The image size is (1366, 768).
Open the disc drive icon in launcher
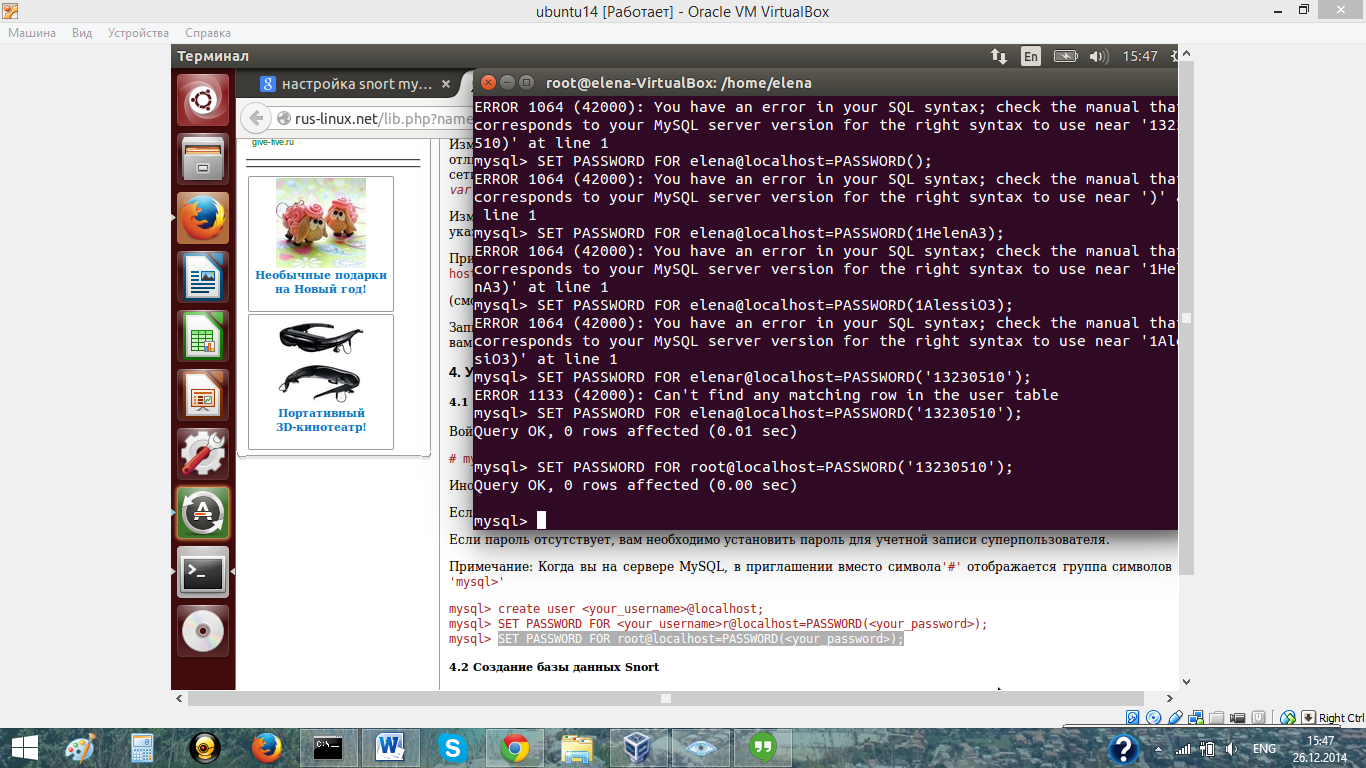pos(203,631)
